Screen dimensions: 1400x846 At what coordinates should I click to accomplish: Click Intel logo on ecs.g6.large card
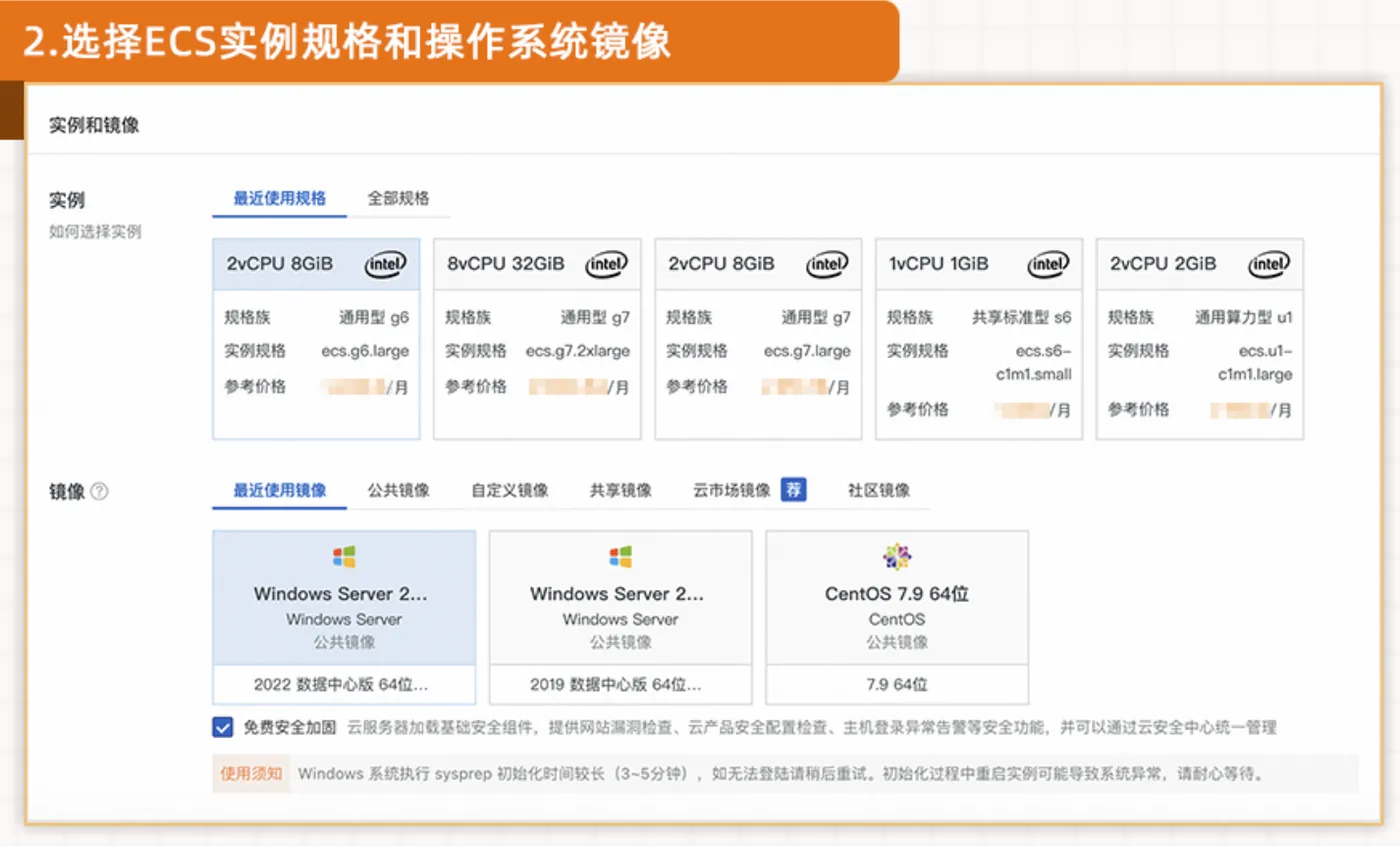click(385, 264)
